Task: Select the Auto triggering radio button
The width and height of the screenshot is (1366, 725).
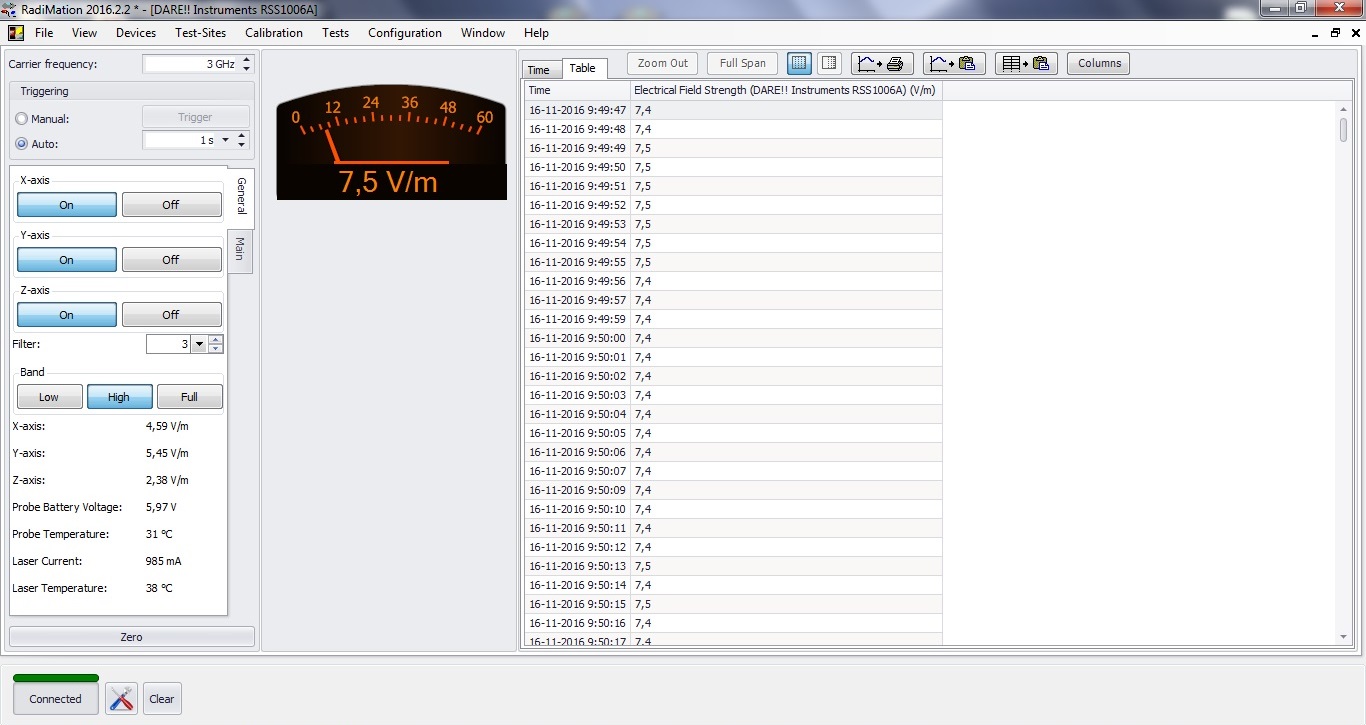Action: pyautogui.click(x=22, y=144)
